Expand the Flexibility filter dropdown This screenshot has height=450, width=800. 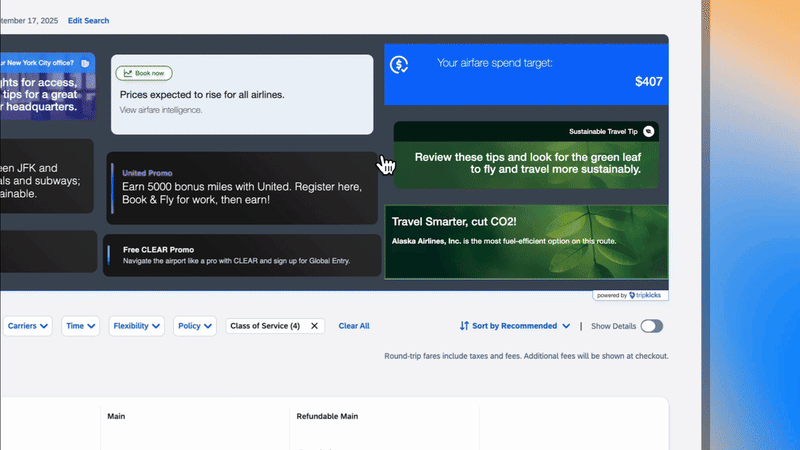click(137, 326)
